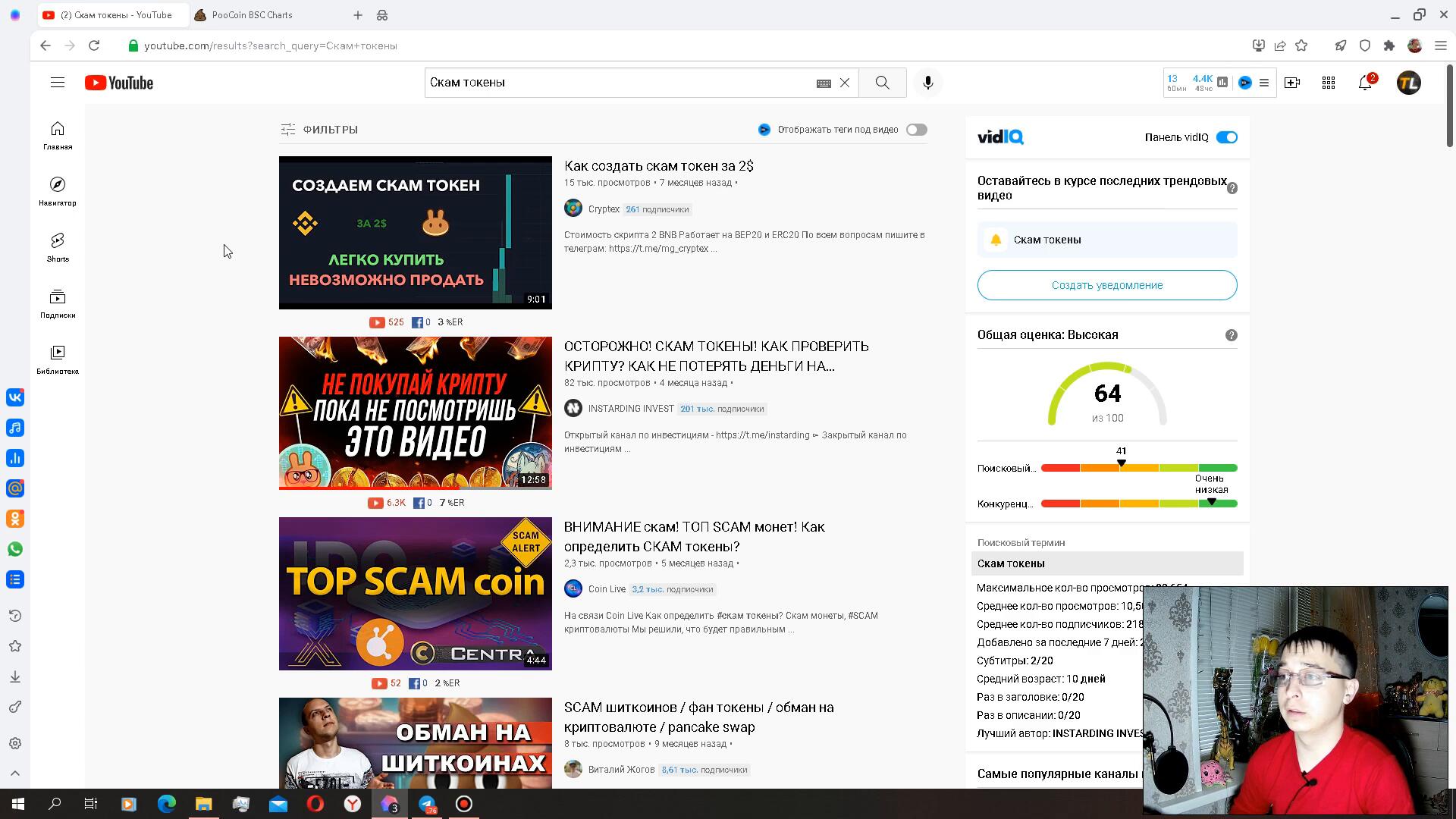Collapse the browser sidebar with chevron arrow
Screen dimensions: 1456x819
point(15,773)
